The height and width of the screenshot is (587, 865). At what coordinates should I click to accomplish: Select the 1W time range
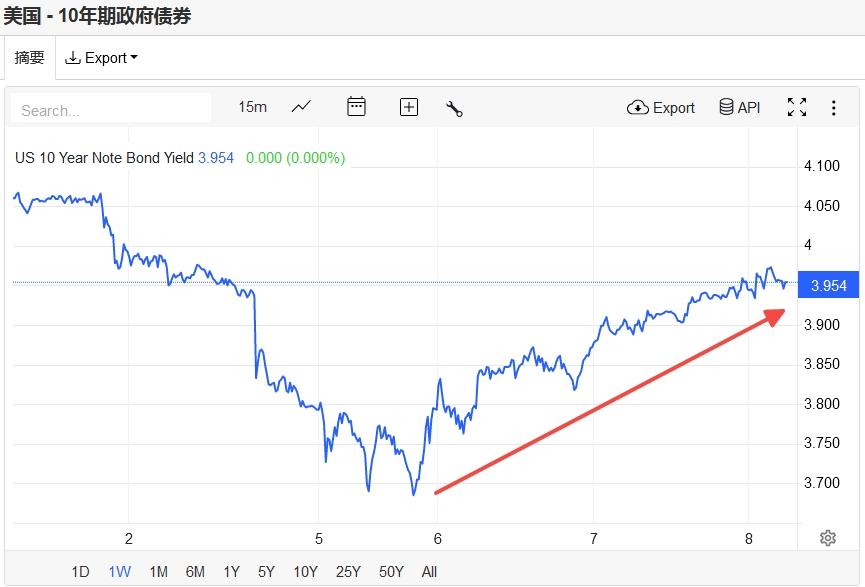(119, 572)
